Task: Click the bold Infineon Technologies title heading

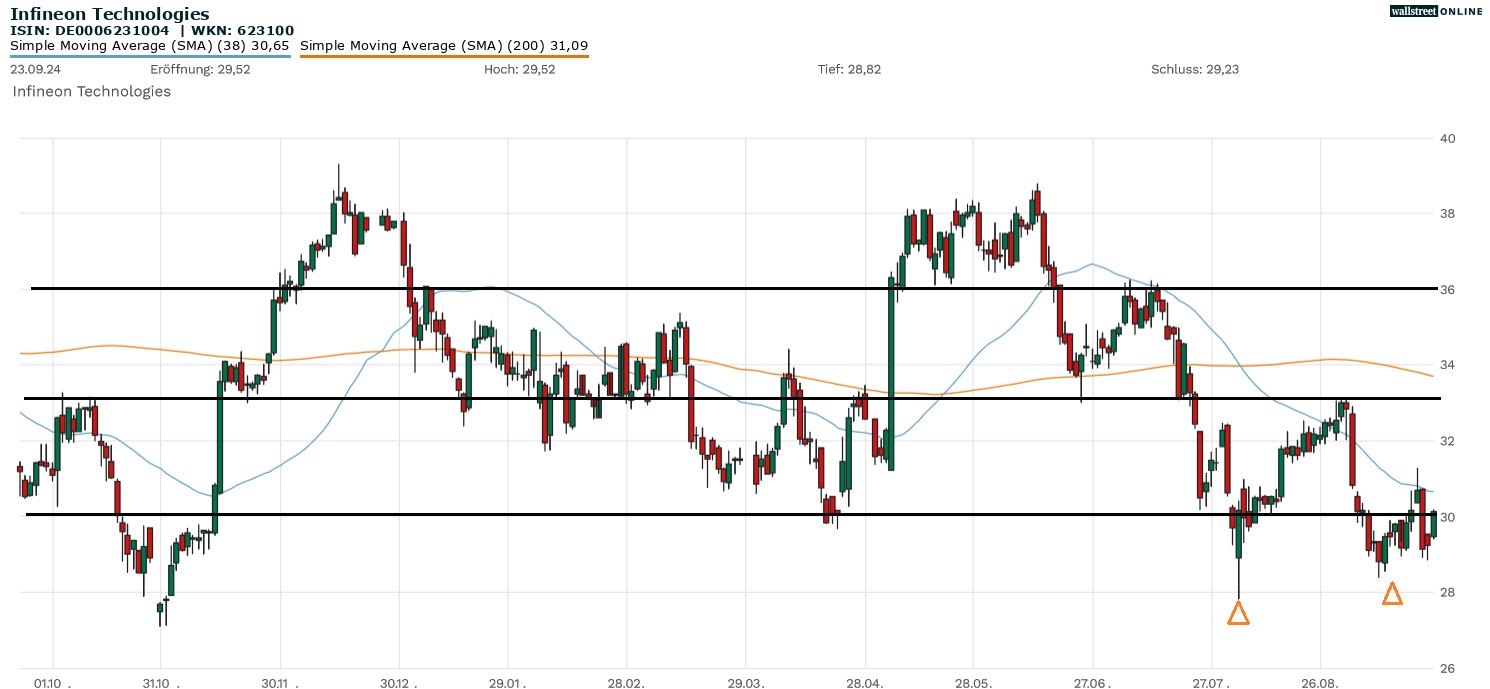Action: click(x=110, y=14)
